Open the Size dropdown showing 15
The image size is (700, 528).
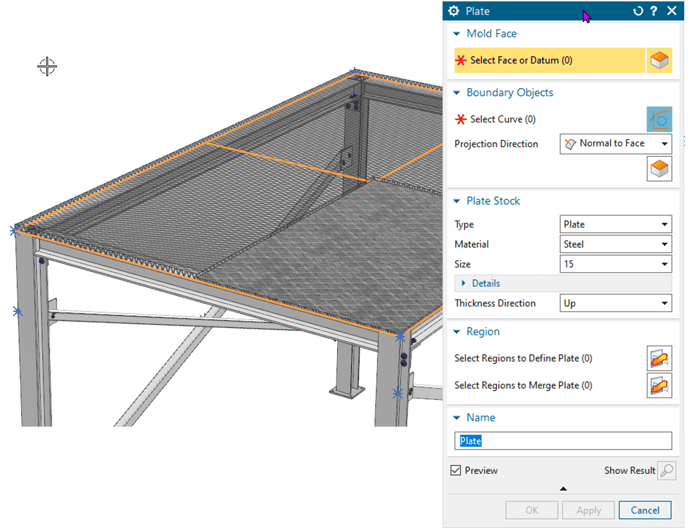tap(615, 264)
